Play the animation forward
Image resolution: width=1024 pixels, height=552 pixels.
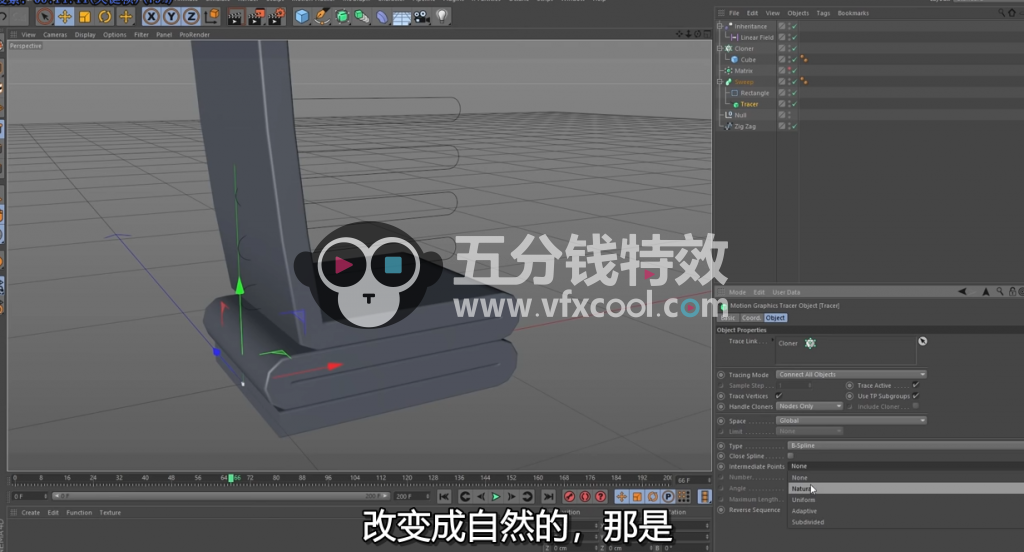click(x=496, y=497)
